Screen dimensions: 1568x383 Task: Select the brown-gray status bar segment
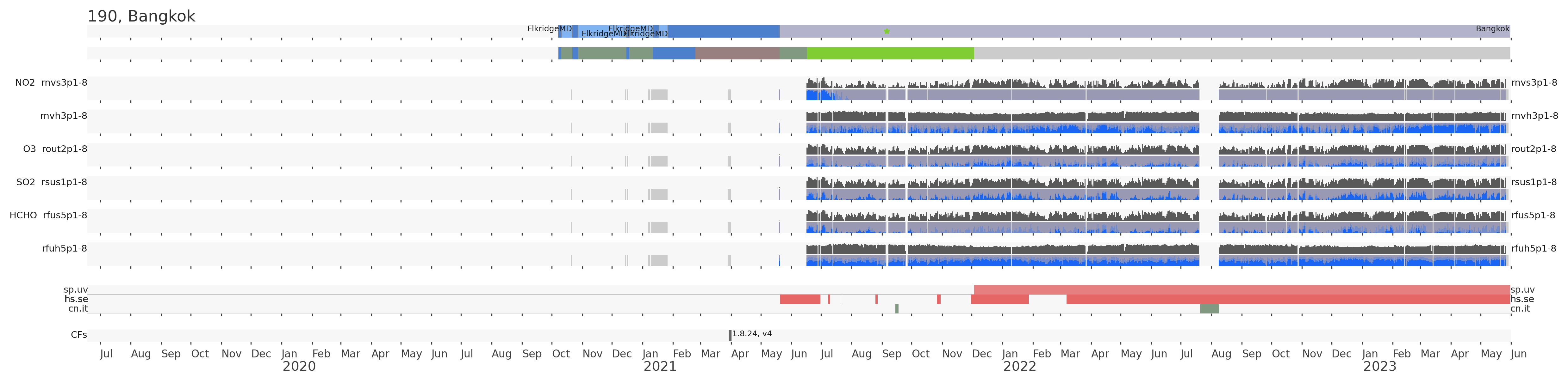[x=737, y=53]
